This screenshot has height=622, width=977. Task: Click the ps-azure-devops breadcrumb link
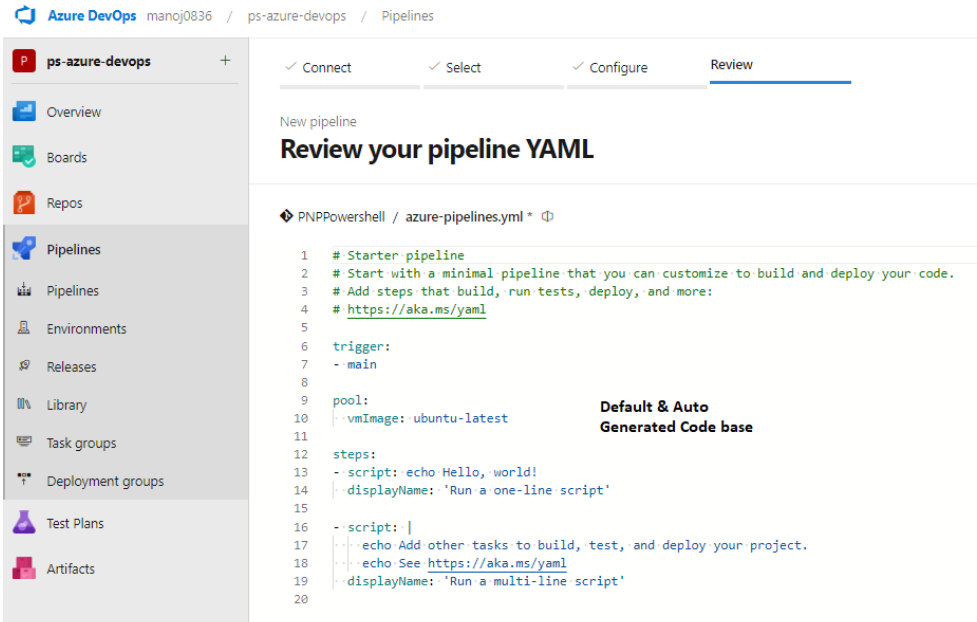(x=297, y=16)
